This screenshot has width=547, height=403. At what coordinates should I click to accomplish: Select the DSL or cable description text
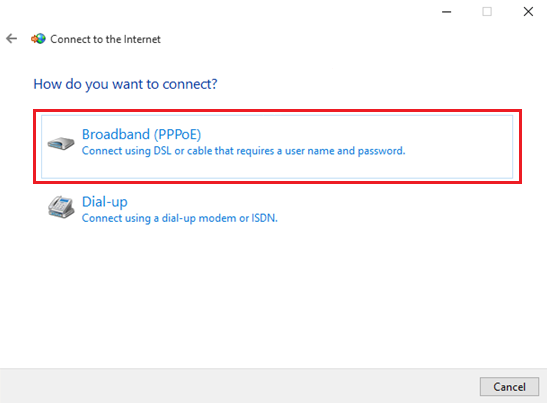(243, 151)
